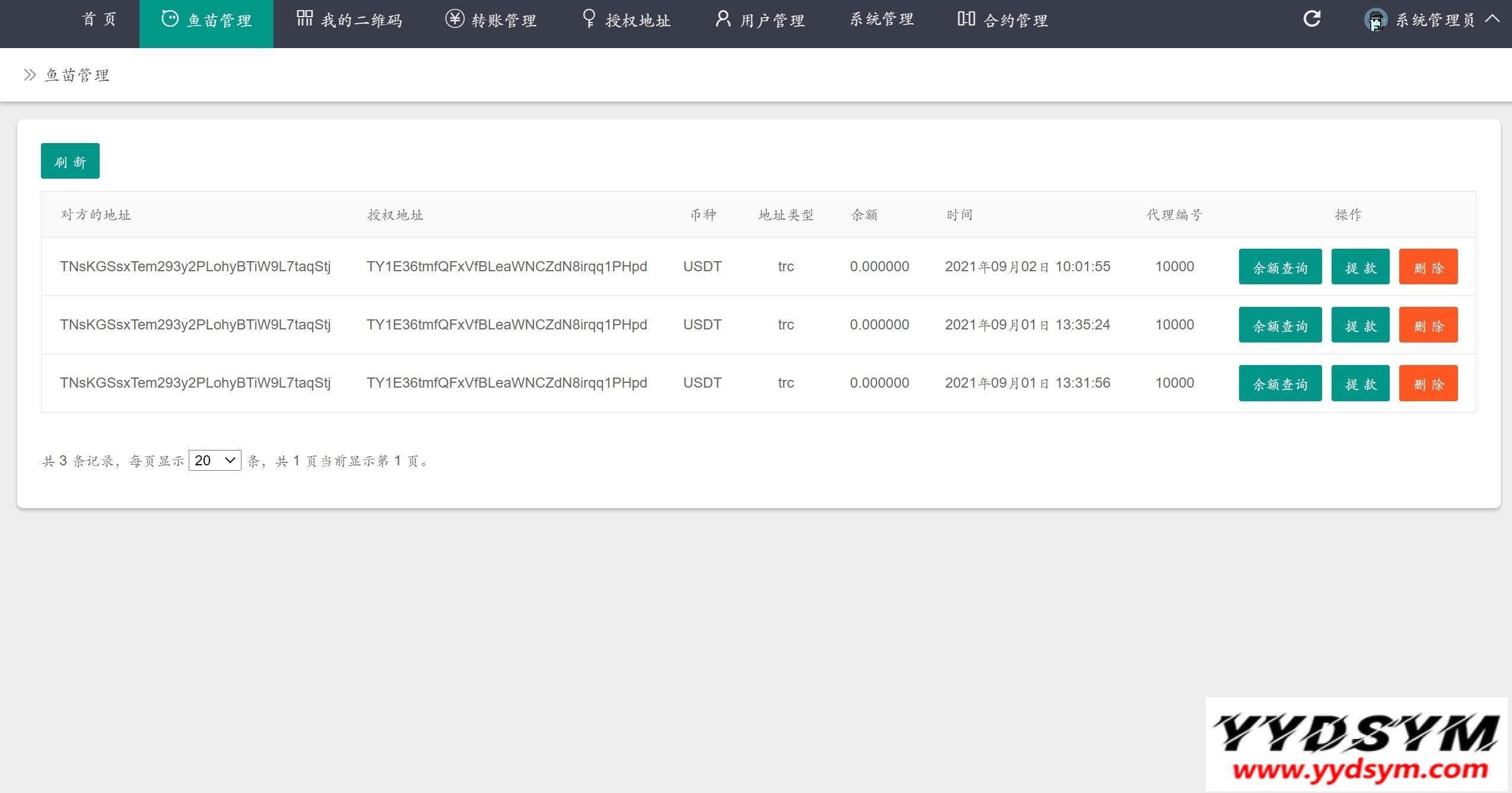1512x793 pixels.
Task: Click 删除 in the 13:31:56 row
Action: coord(1428,383)
